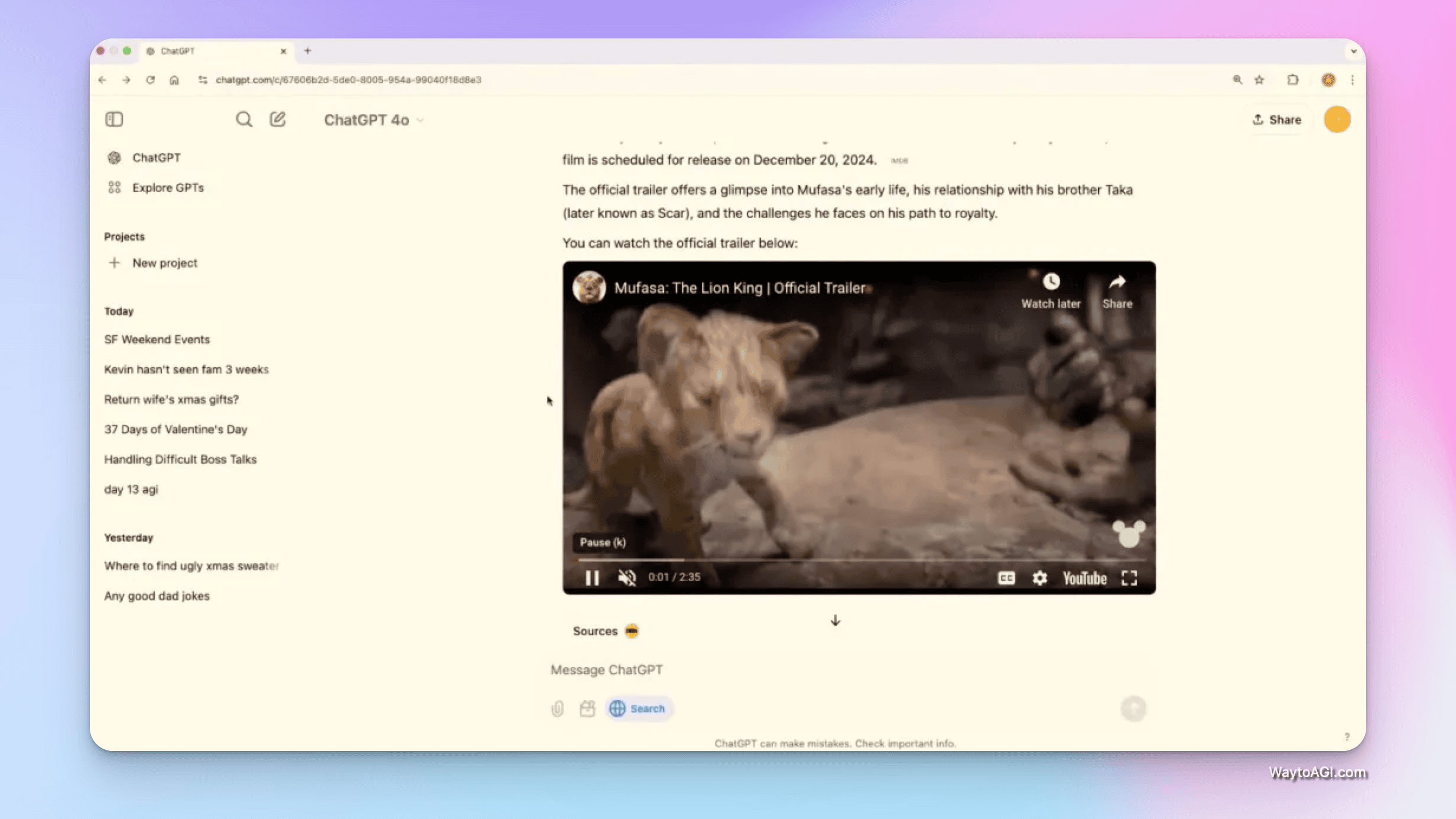
Task: Toggle the Search web button
Action: pyautogui.click(x=638, y=708)
